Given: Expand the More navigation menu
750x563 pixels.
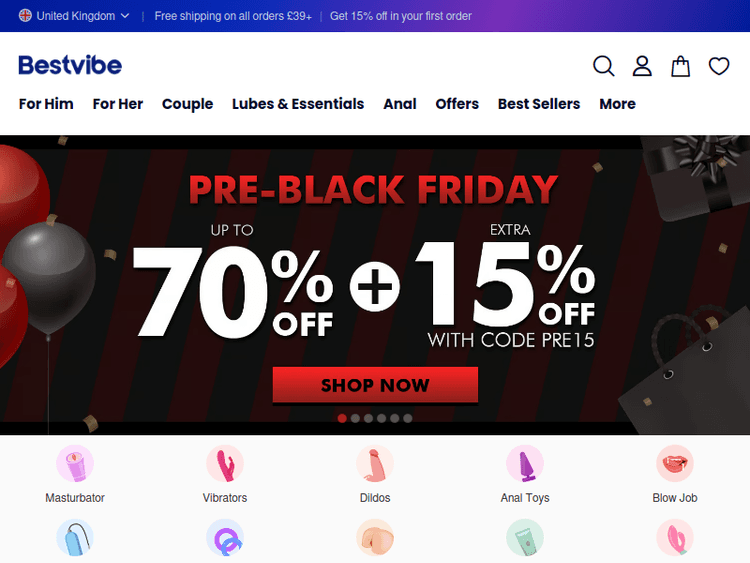Looking at the screenshot, I should coord(617,104).
